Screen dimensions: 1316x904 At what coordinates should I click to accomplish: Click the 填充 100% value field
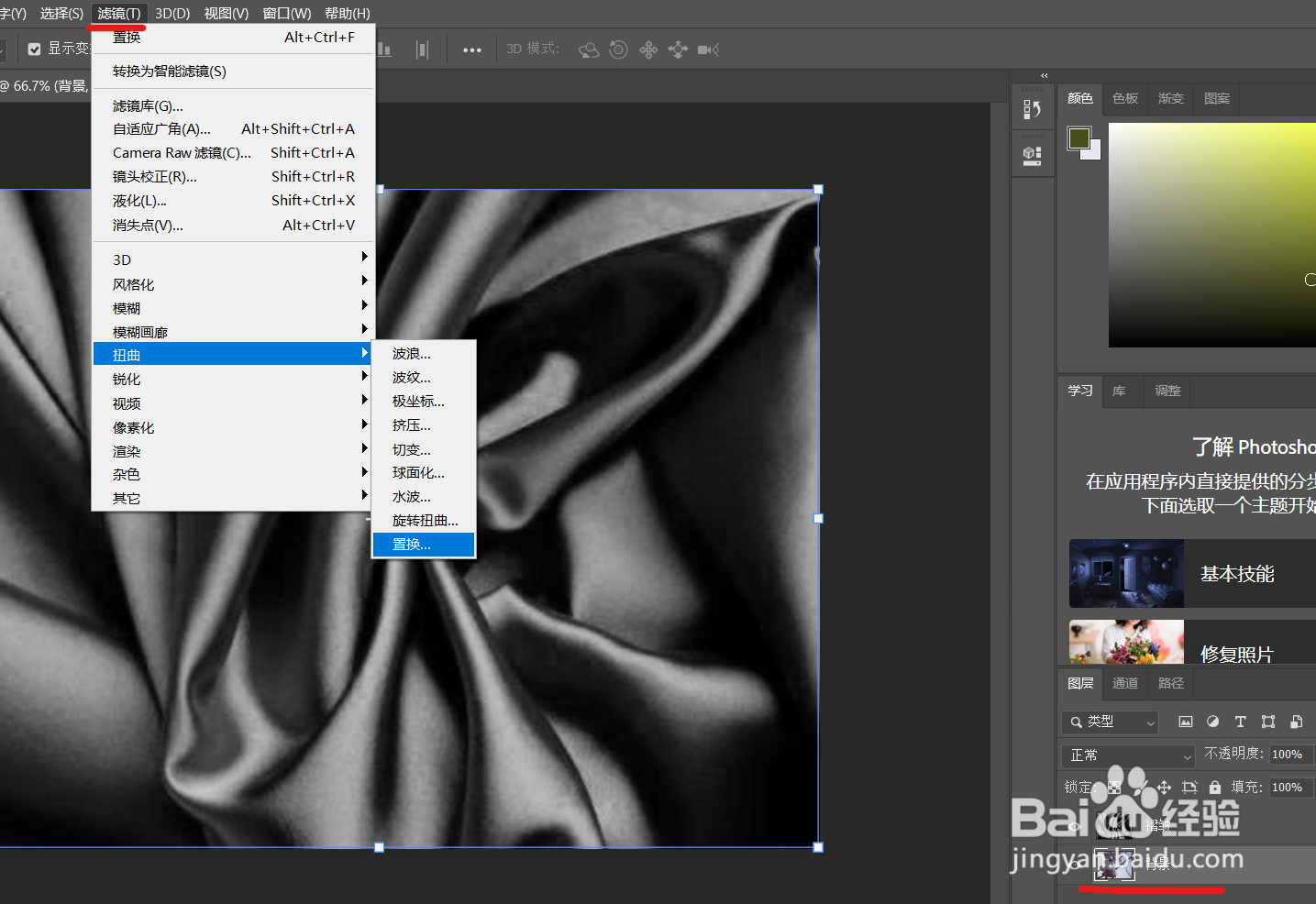1291,788
